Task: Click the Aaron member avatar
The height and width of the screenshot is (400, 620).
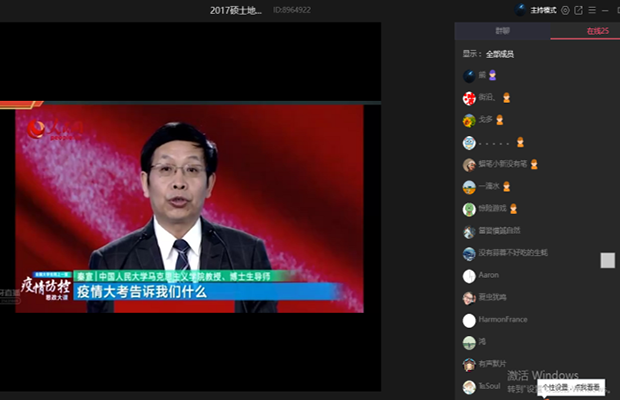Action: click(469, 275)
